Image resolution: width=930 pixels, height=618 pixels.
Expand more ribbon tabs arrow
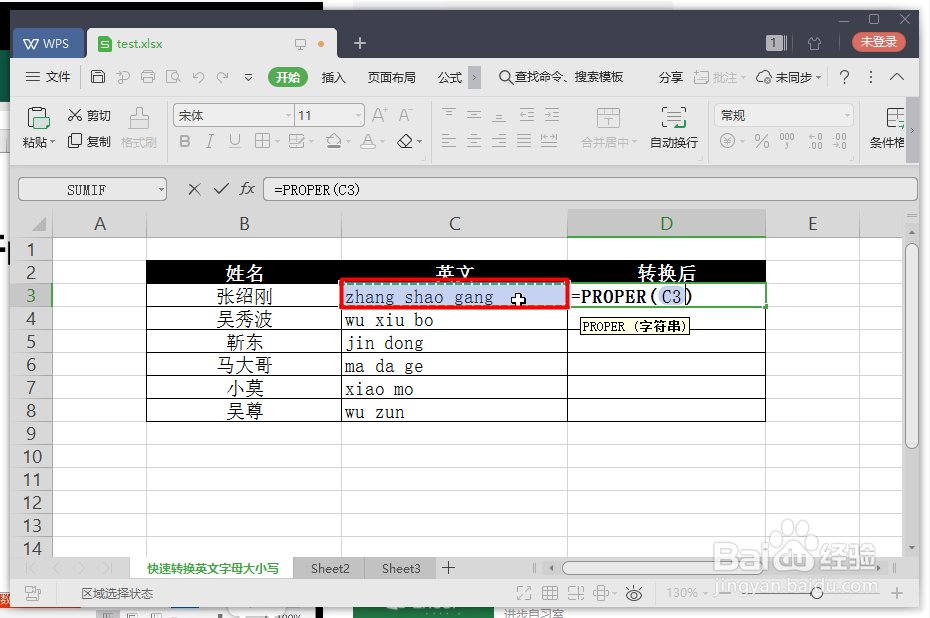click(x=474, y=77)
